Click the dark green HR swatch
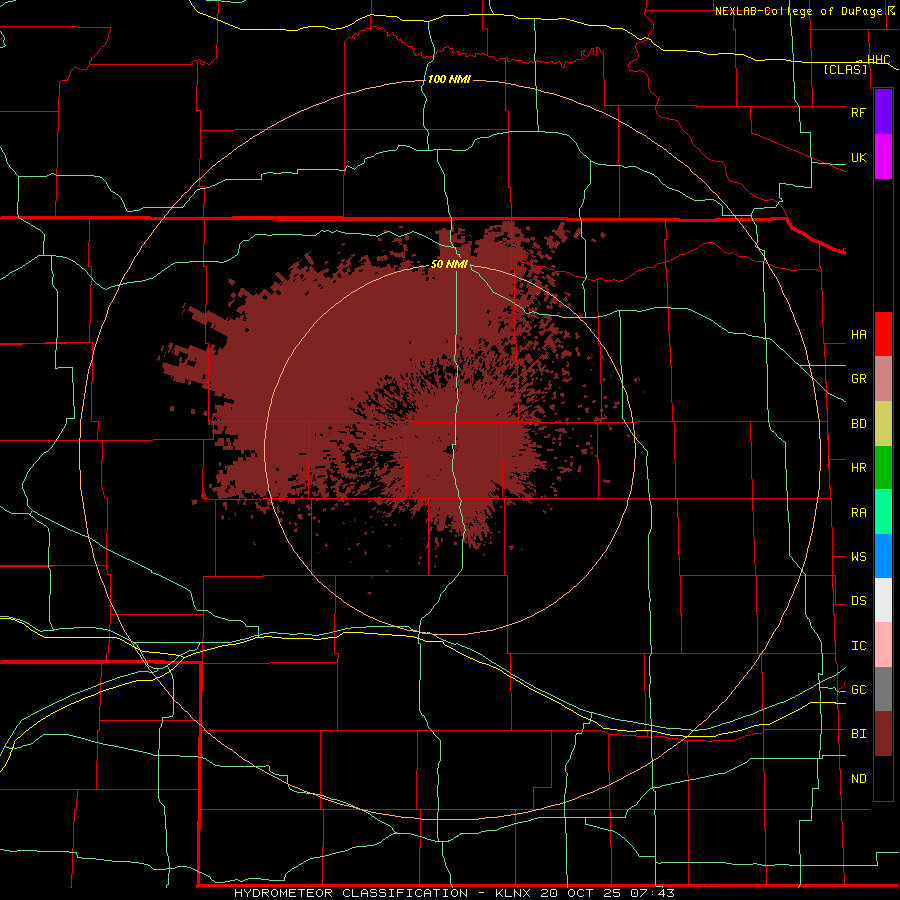 tap(883, 468)
